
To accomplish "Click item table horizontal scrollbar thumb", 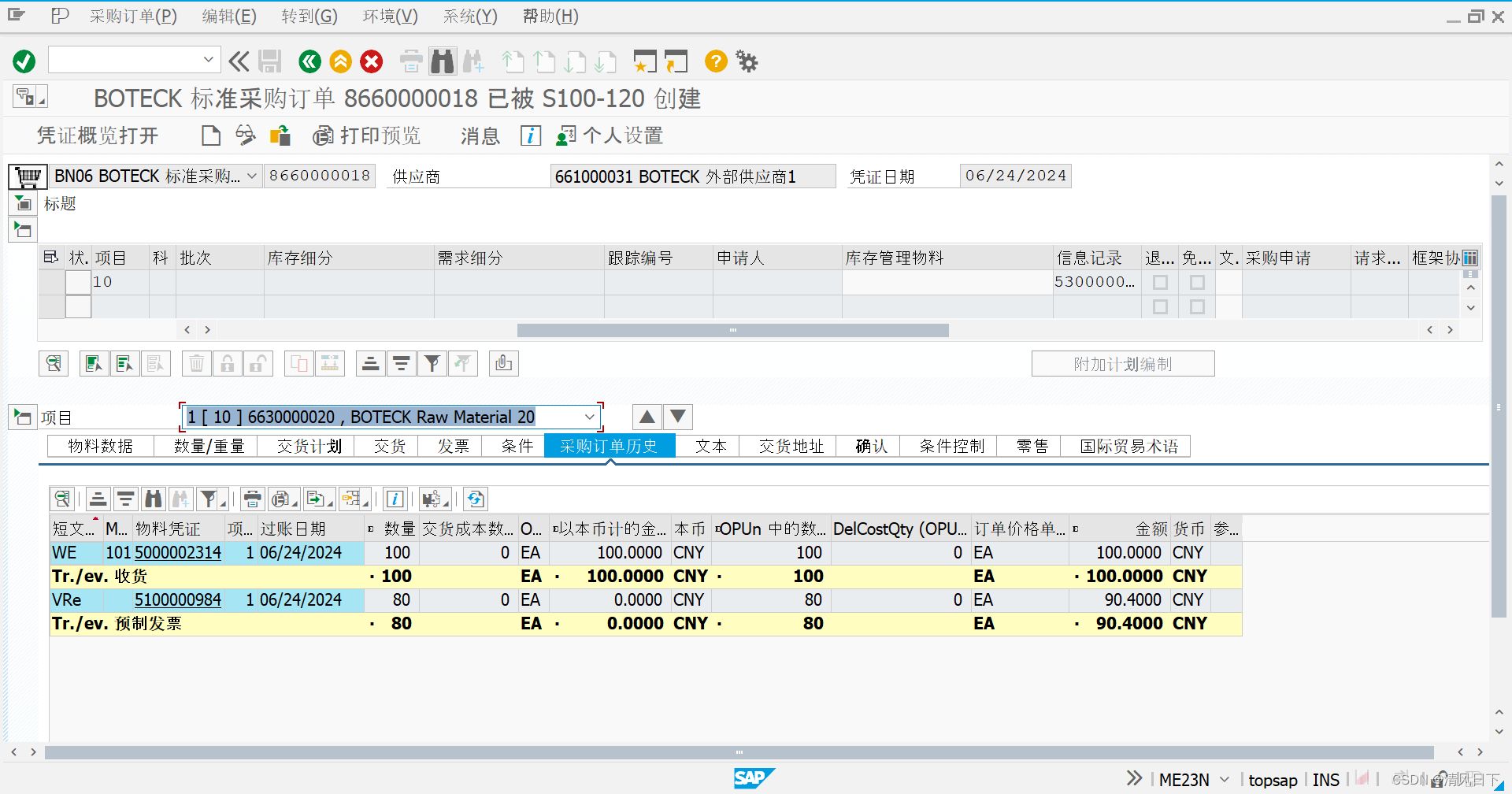I will (732, 330).
